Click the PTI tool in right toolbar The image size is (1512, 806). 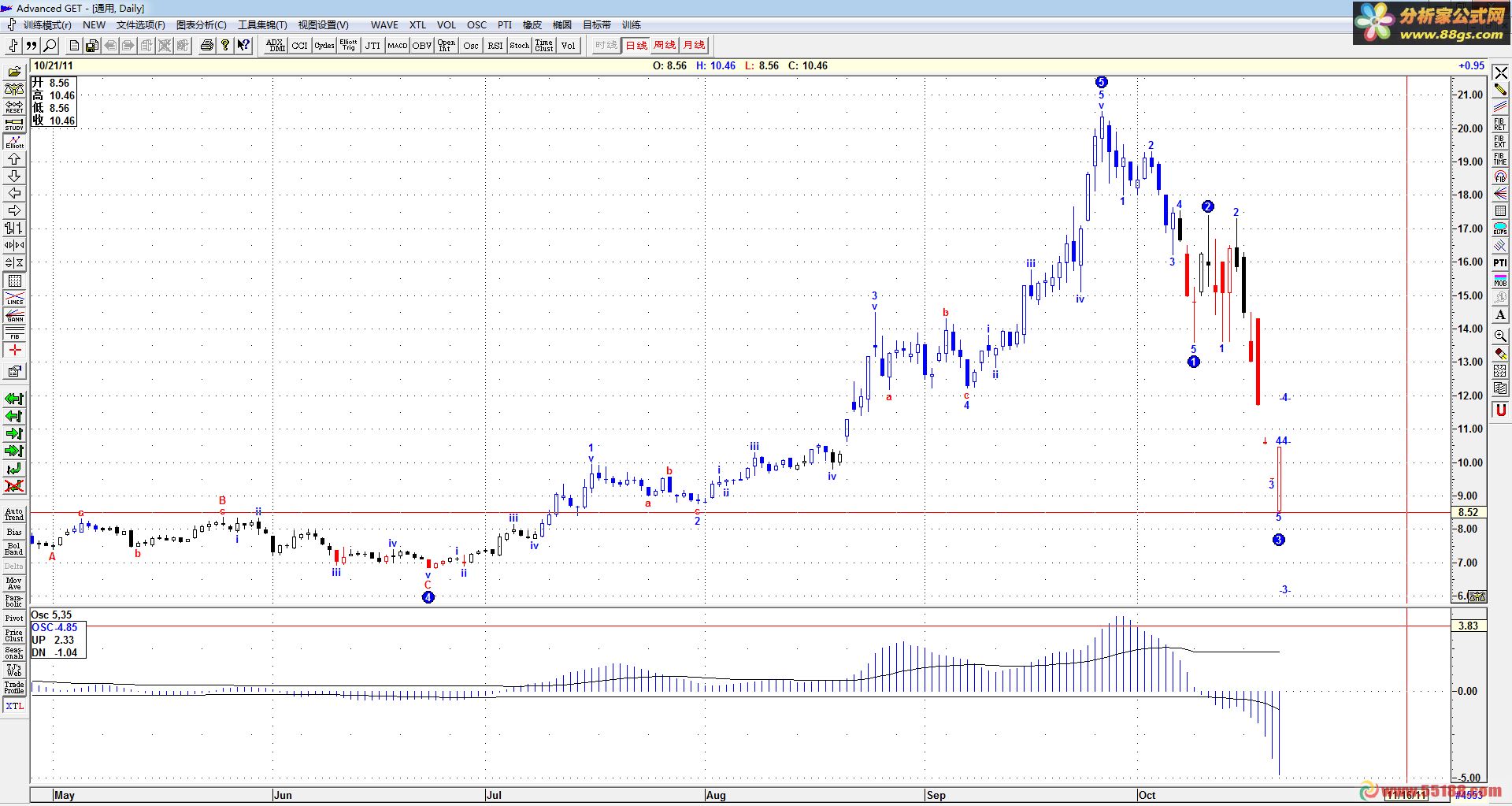click(x=1500, y=263)
